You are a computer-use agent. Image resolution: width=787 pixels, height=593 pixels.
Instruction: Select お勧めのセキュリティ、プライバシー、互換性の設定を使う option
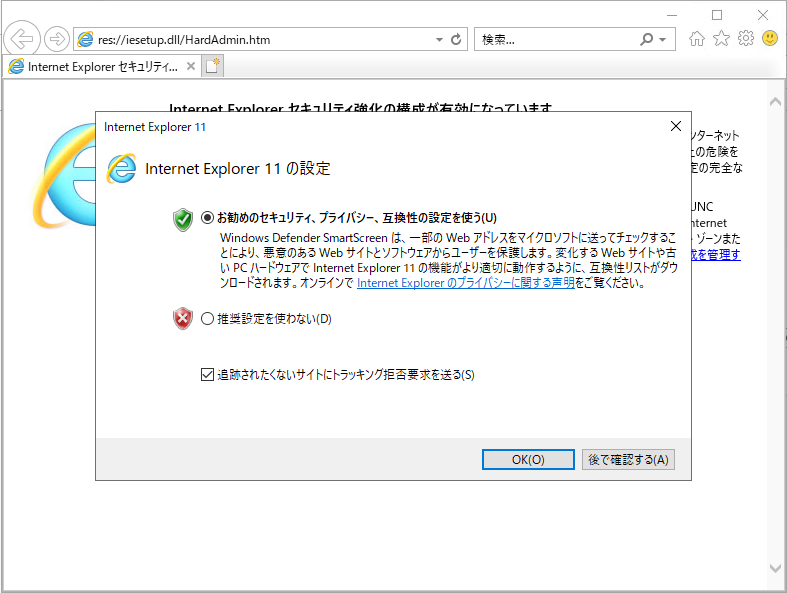(349, 218)
